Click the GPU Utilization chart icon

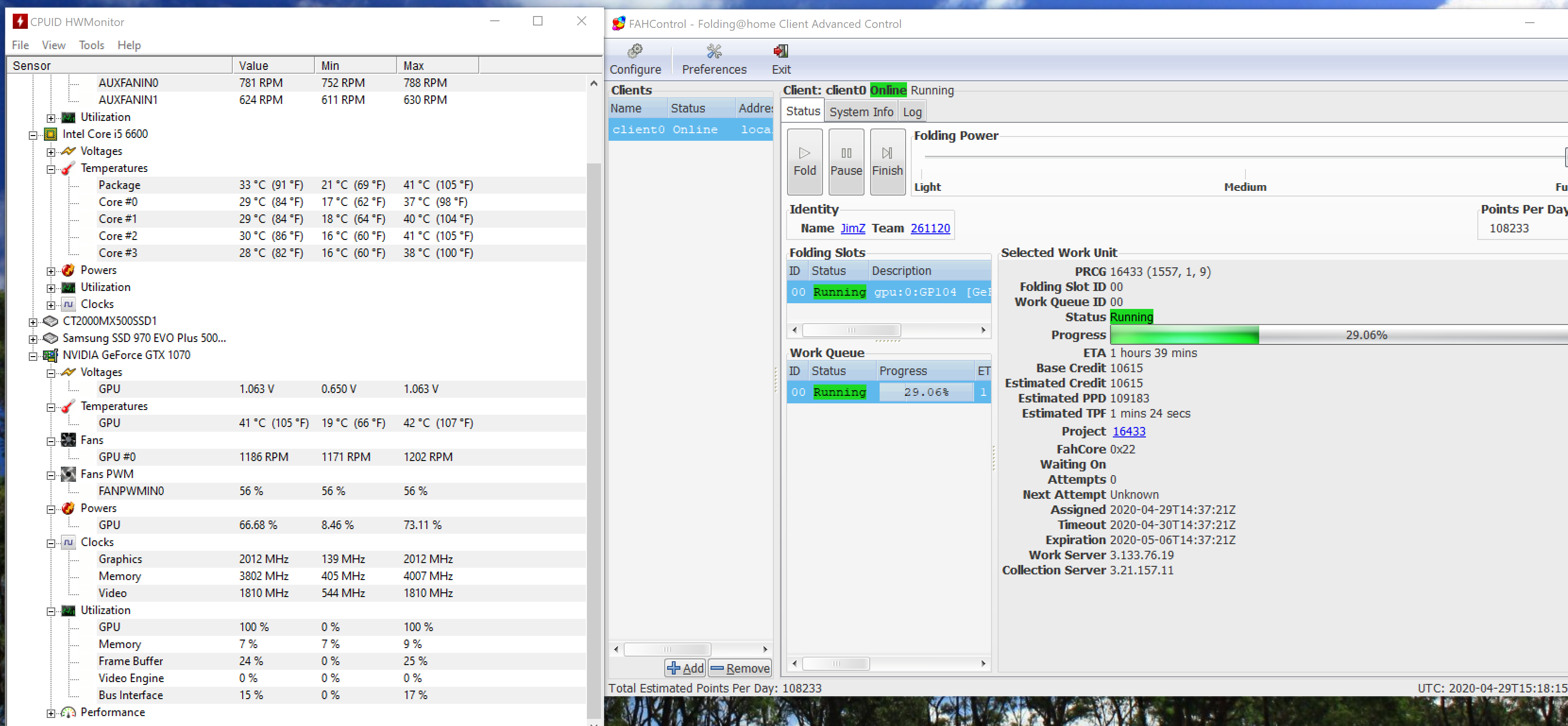click(69, 610)
